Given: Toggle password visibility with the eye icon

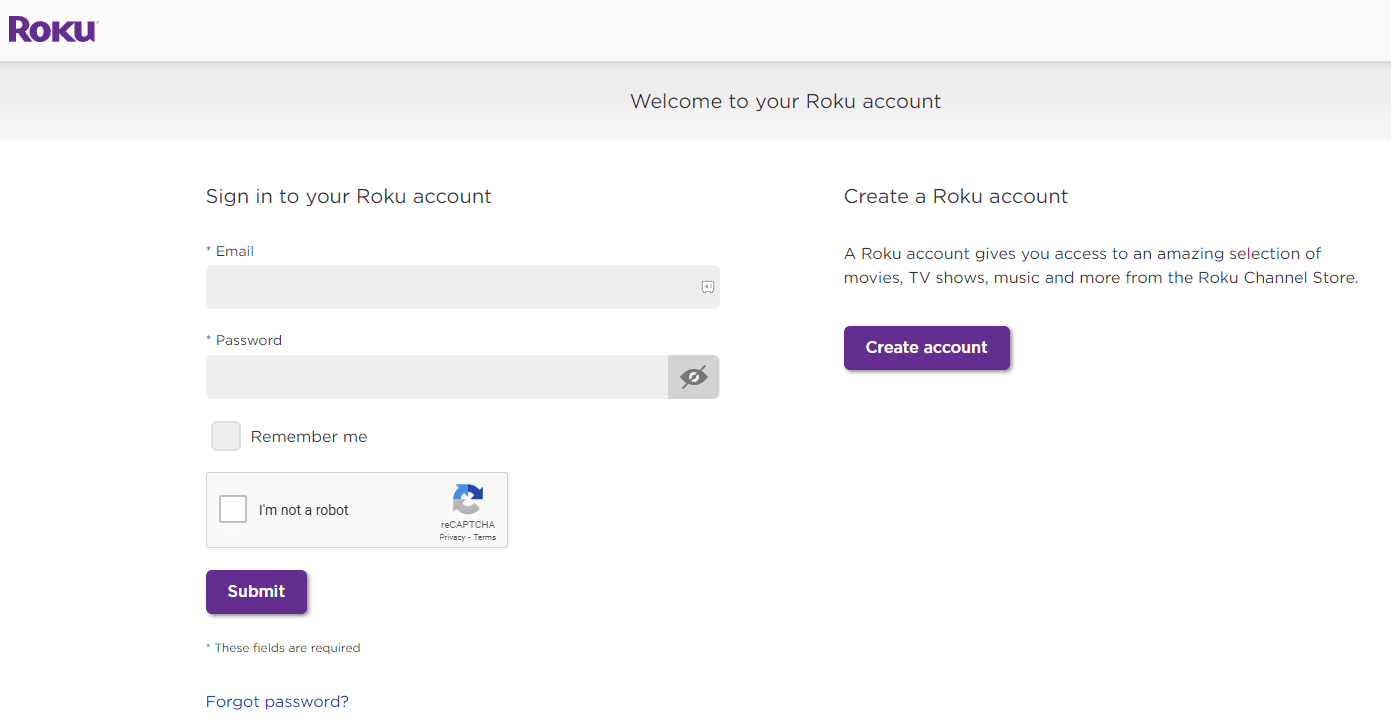Looking at the screenshot, I should coord(693,377).
